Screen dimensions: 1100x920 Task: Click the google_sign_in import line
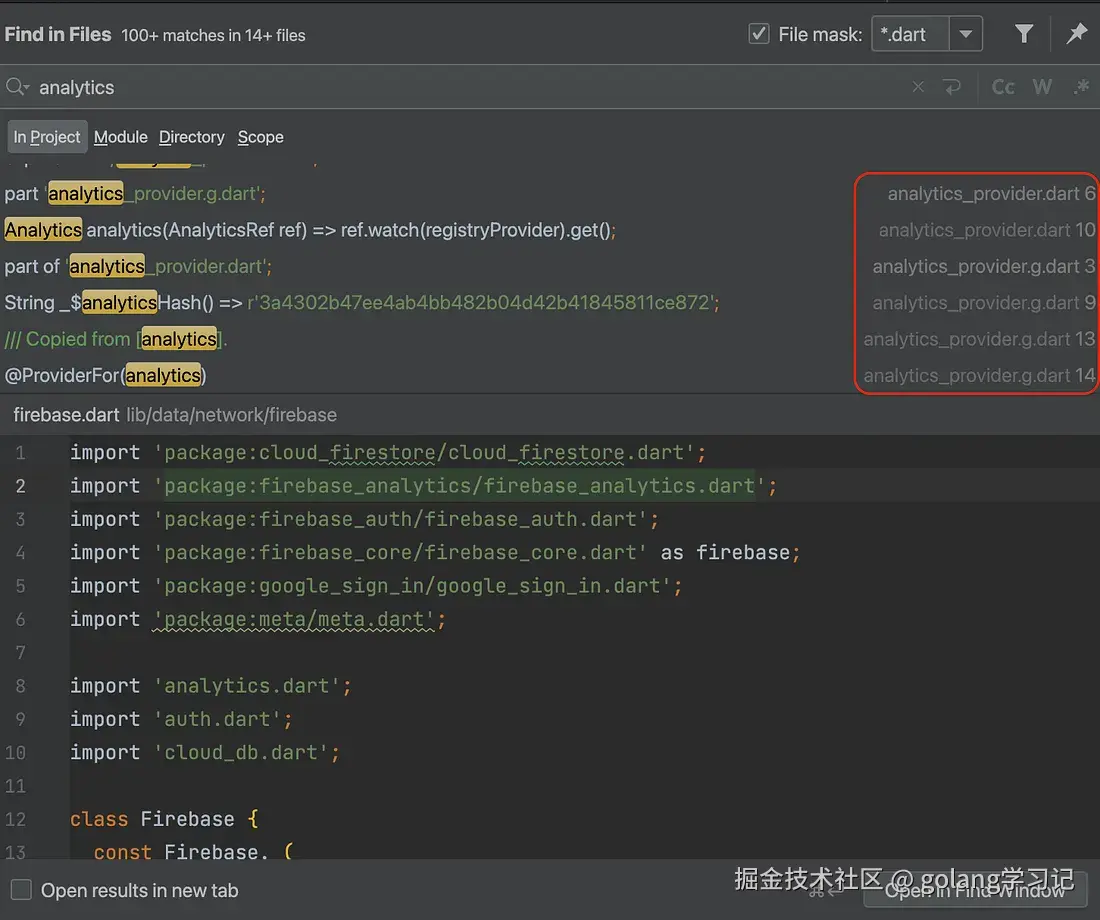click(376, 586)
